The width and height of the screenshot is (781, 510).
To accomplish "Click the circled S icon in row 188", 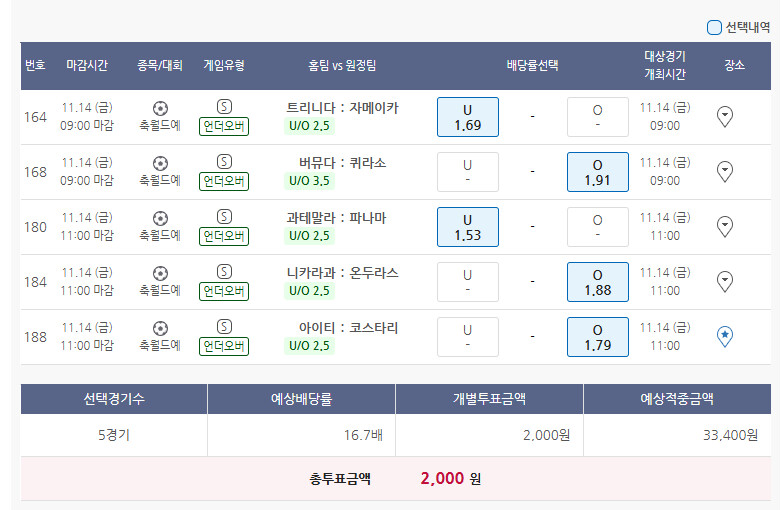I will click(224, 327).
